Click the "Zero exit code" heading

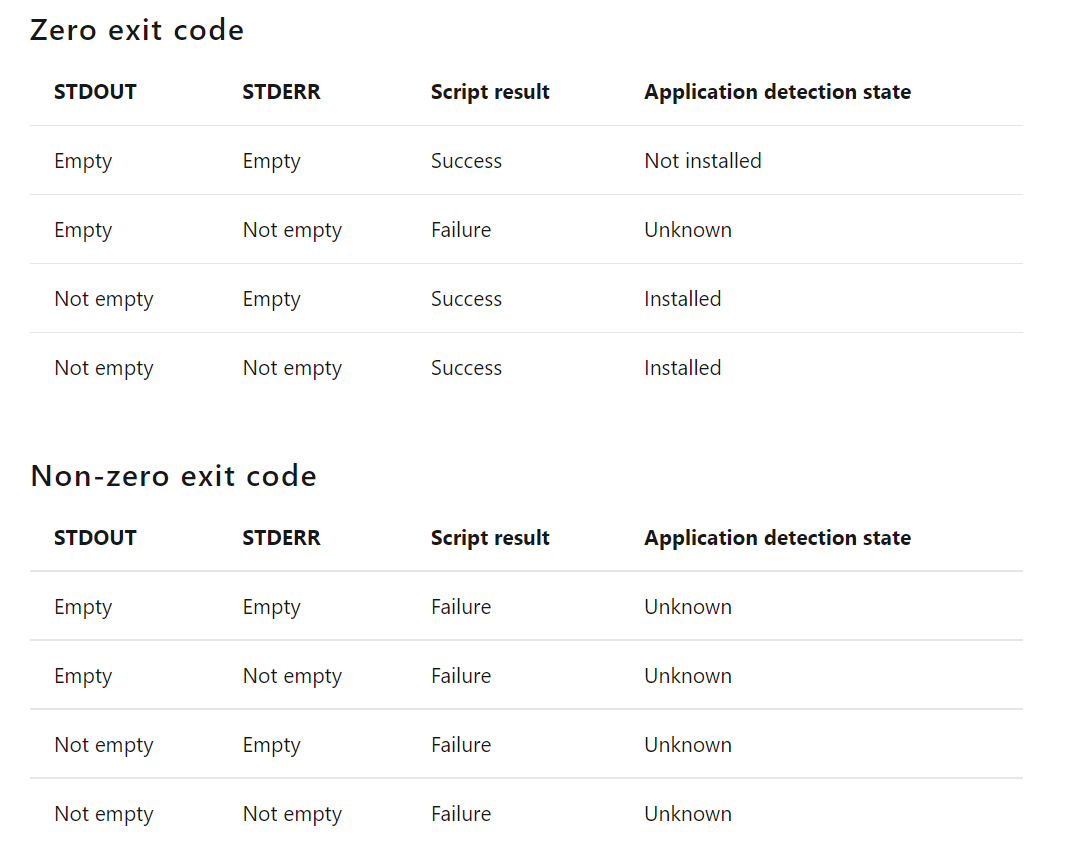pyautogui.click(x=137, y=31)
